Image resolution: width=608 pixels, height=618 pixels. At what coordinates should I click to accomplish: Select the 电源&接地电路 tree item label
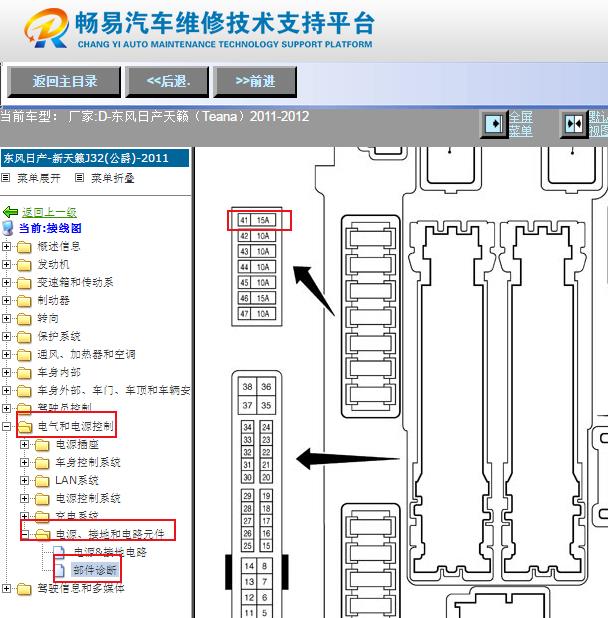tap(110, 552)
